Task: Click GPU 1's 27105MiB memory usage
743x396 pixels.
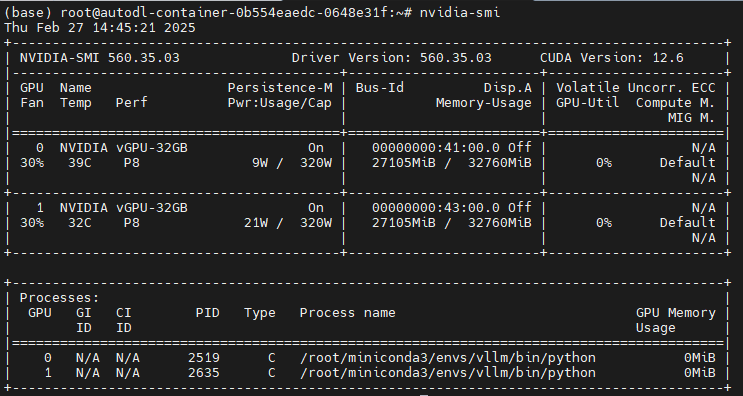Action: pos(404,223)
